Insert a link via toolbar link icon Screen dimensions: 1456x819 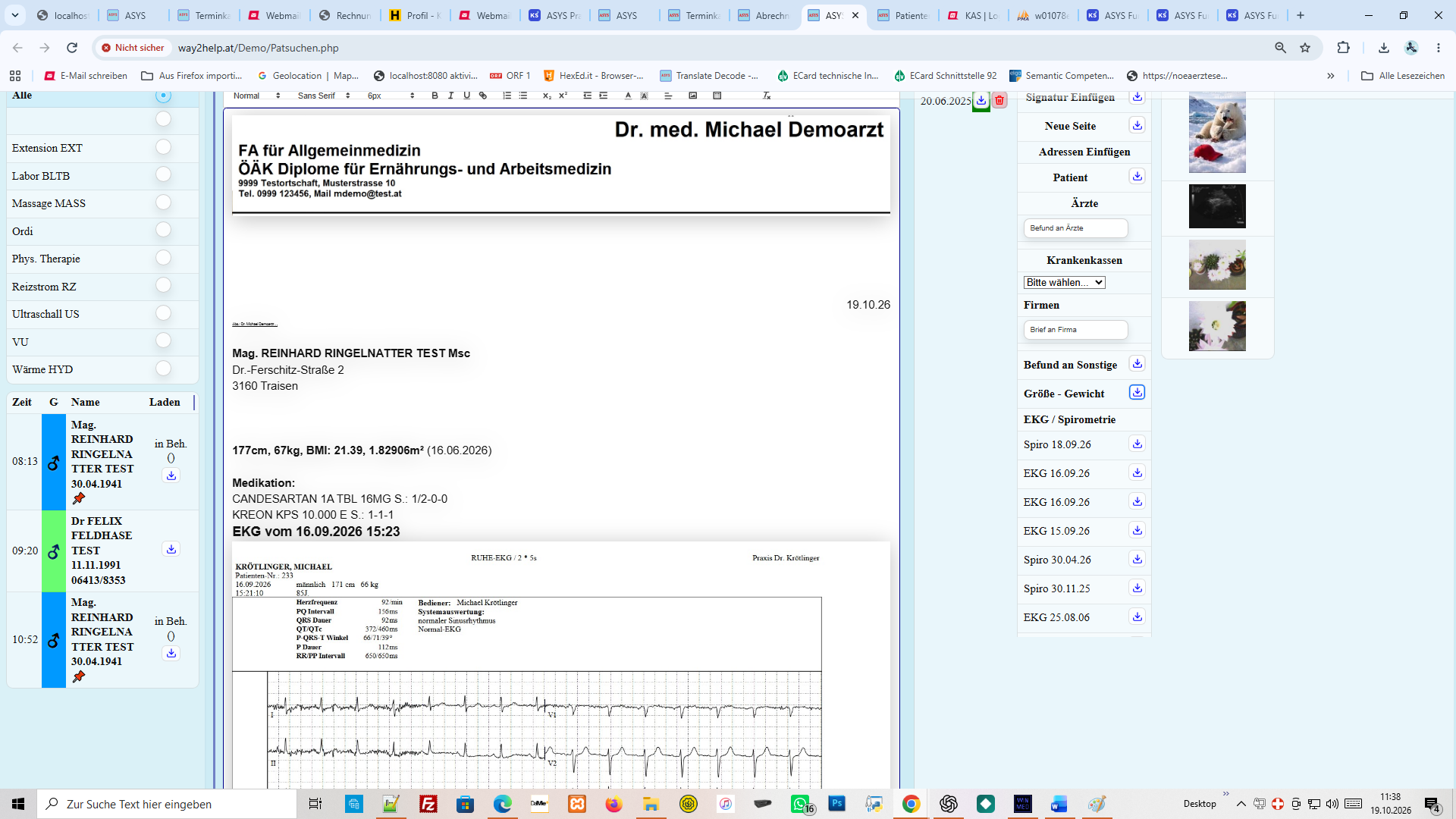483,96
